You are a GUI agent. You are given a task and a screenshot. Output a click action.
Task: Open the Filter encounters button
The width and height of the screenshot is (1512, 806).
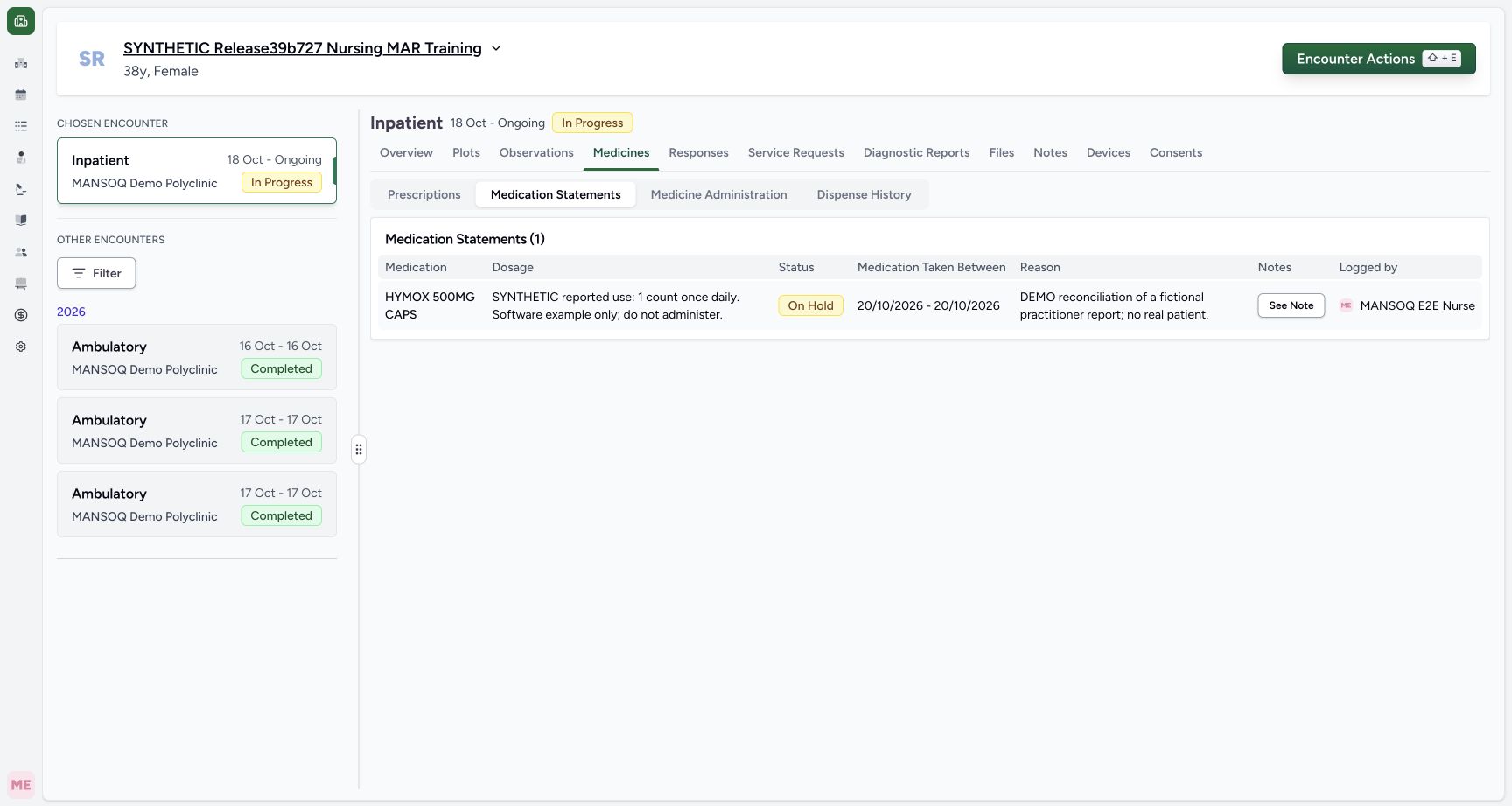pyautogui.click(x=96, y=273)
